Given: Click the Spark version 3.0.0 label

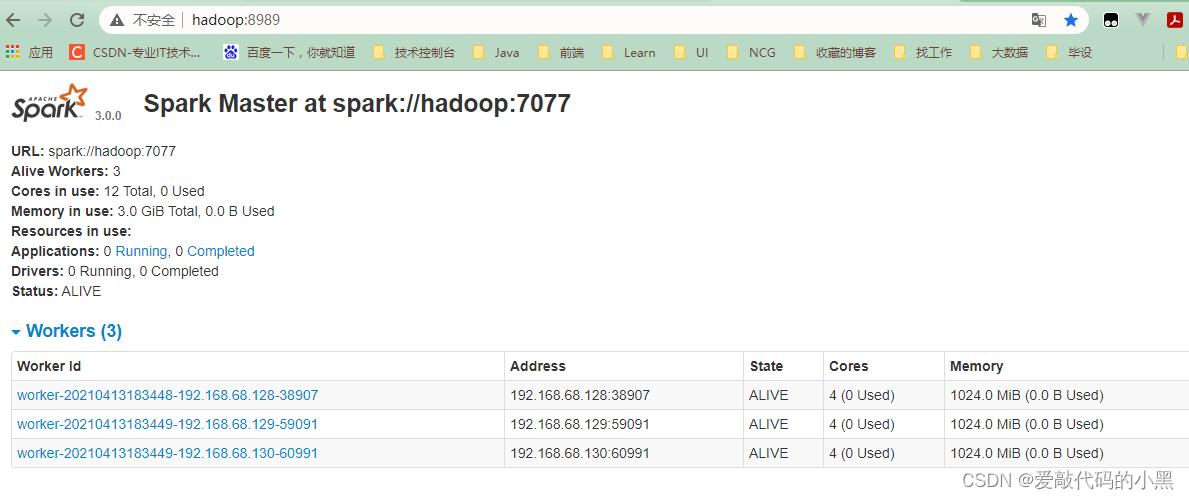Looking at the screenshot, I should 108,115.
